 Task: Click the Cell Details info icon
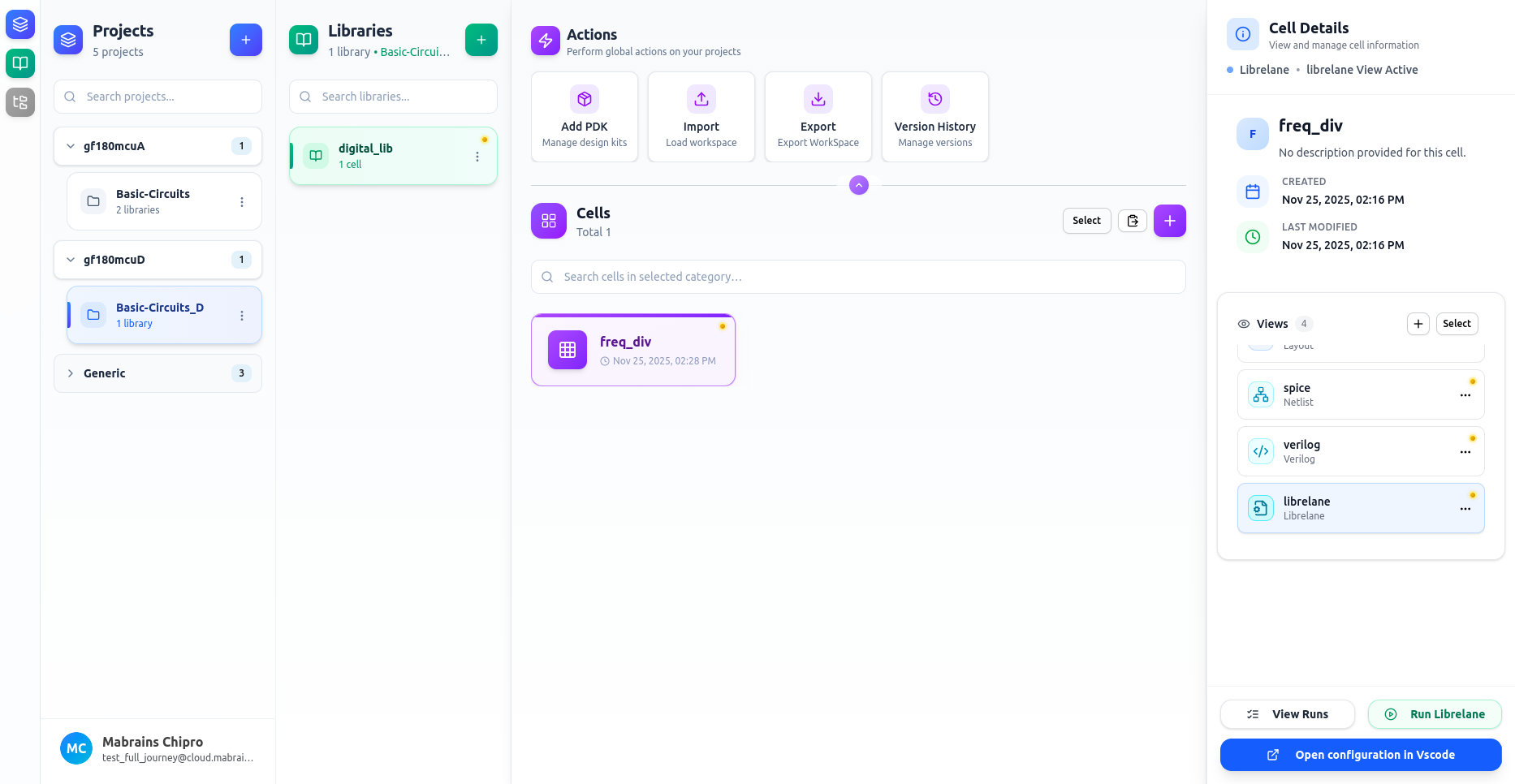(1242, 33)
